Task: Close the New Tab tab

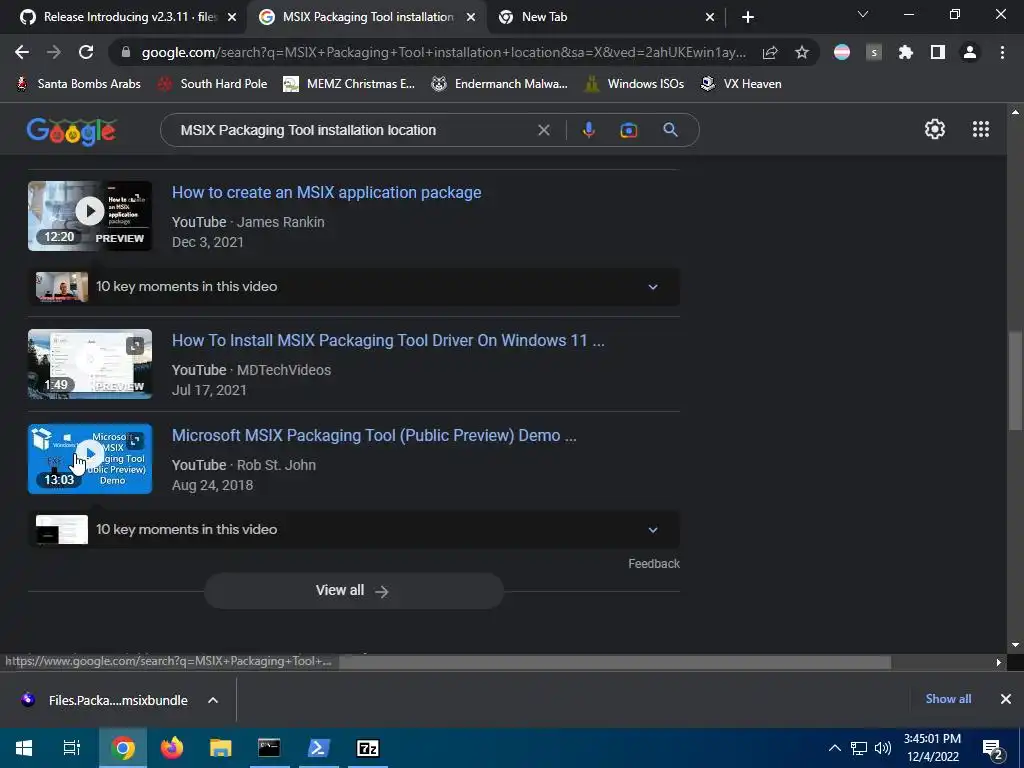Action: (x=710, y=18)
